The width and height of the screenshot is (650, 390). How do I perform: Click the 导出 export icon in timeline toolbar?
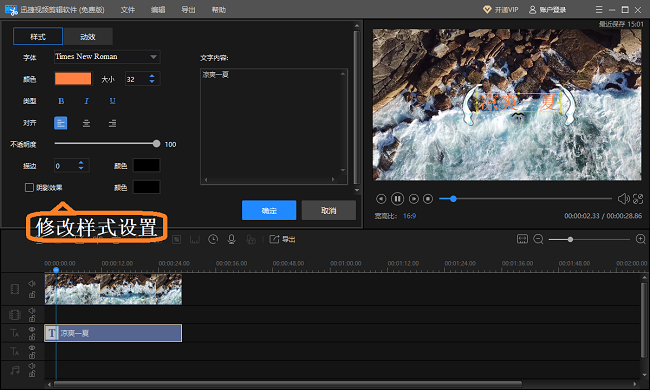pos(274,239)
